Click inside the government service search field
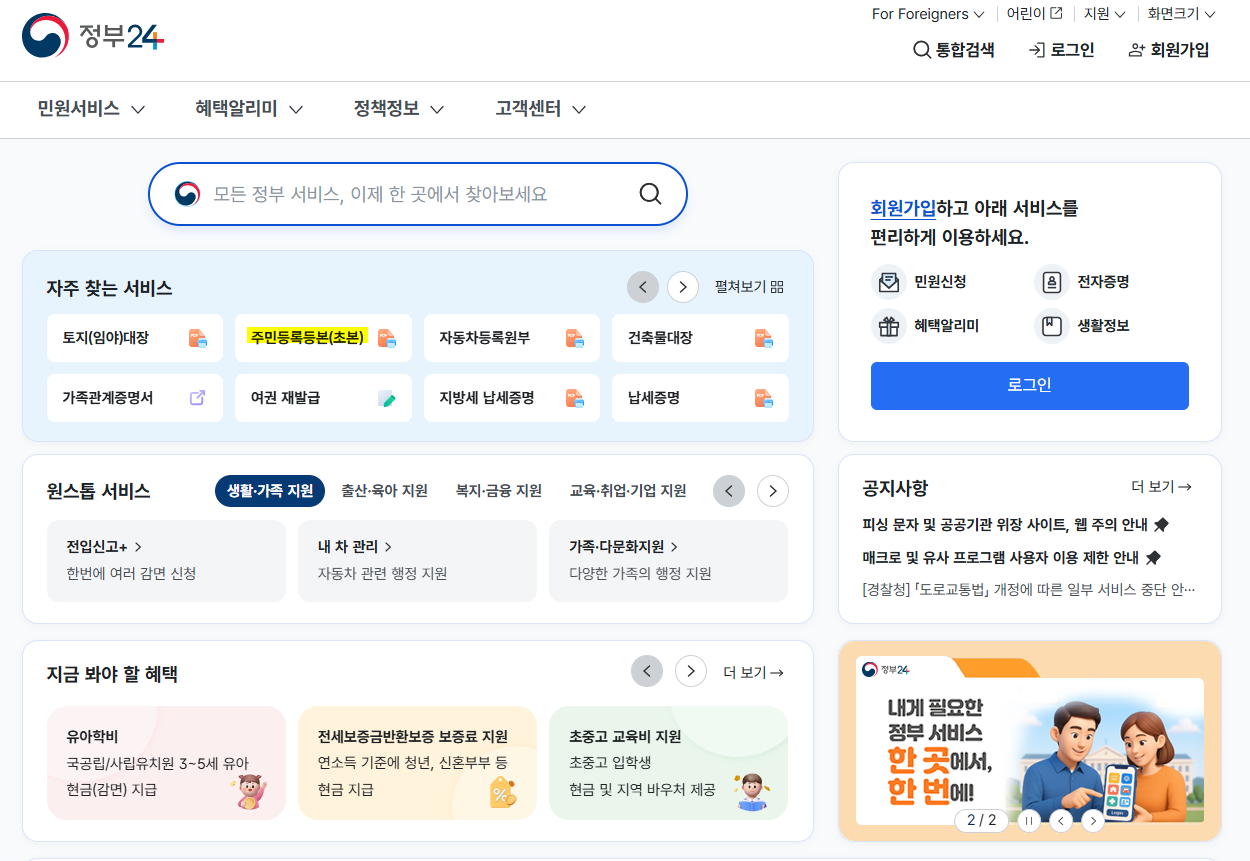 [400, 194]
